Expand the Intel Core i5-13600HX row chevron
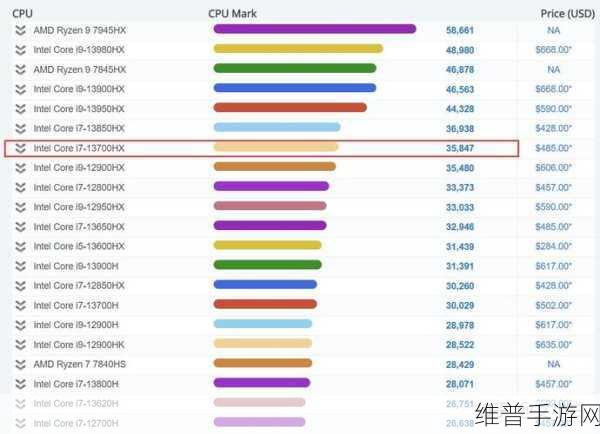The image size is (600, 434). tap(21, 246)
